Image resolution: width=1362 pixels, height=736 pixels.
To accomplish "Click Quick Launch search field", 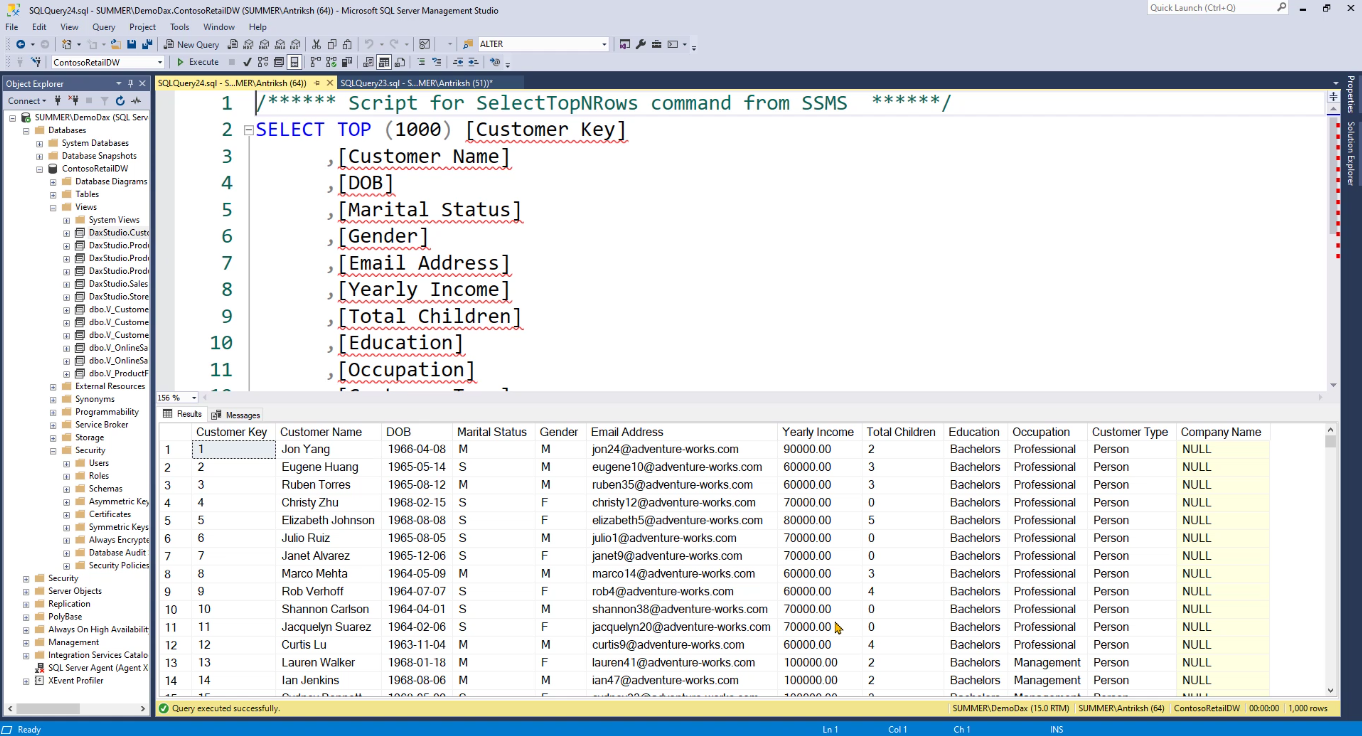I will [1218, 8].
